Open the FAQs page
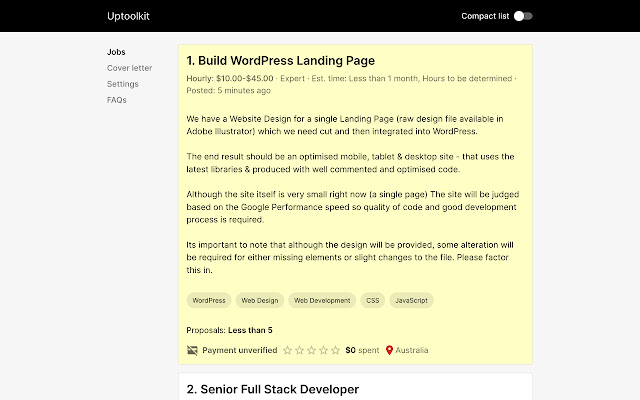The height and width of the screenshot is (400, 640). pyautogui.click(x=117, y=100)
